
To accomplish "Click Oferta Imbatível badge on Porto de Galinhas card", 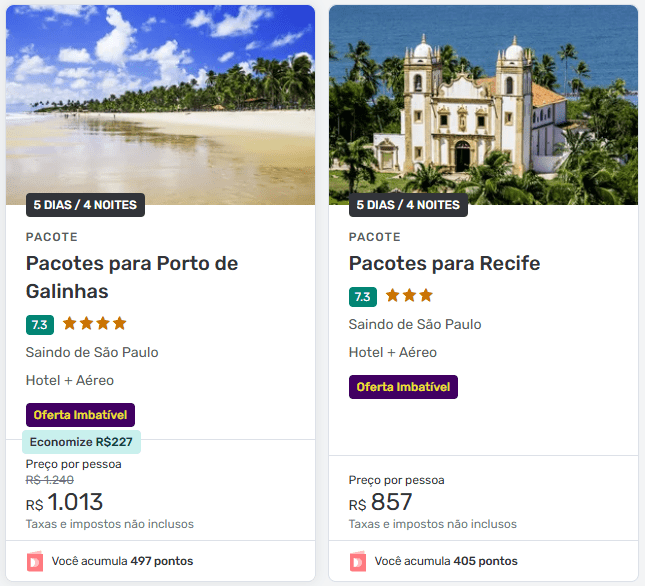I will click(80, 414).
